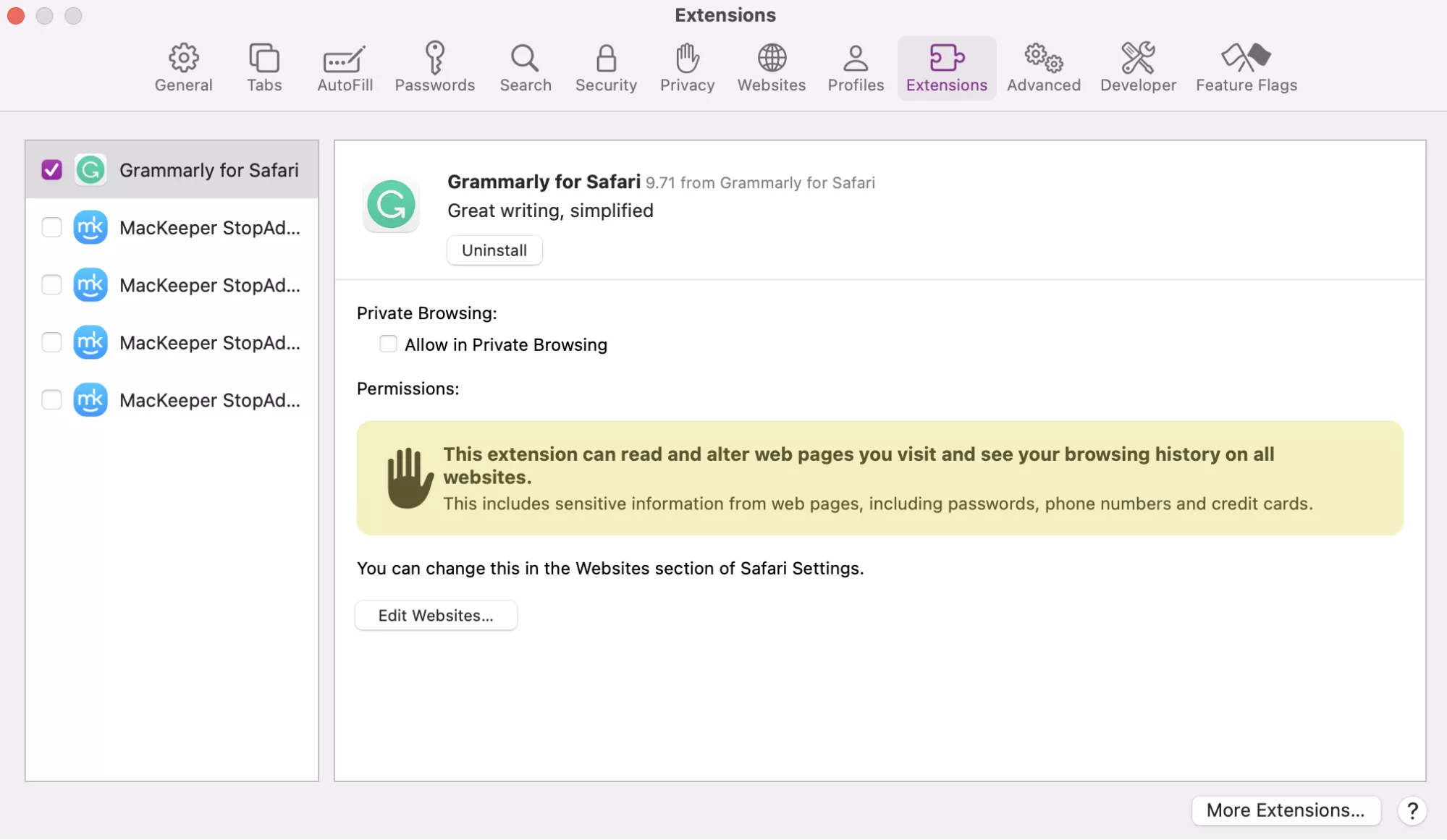Click the Uninstall button
The image size is (1447, 840).
coord(494,250)
